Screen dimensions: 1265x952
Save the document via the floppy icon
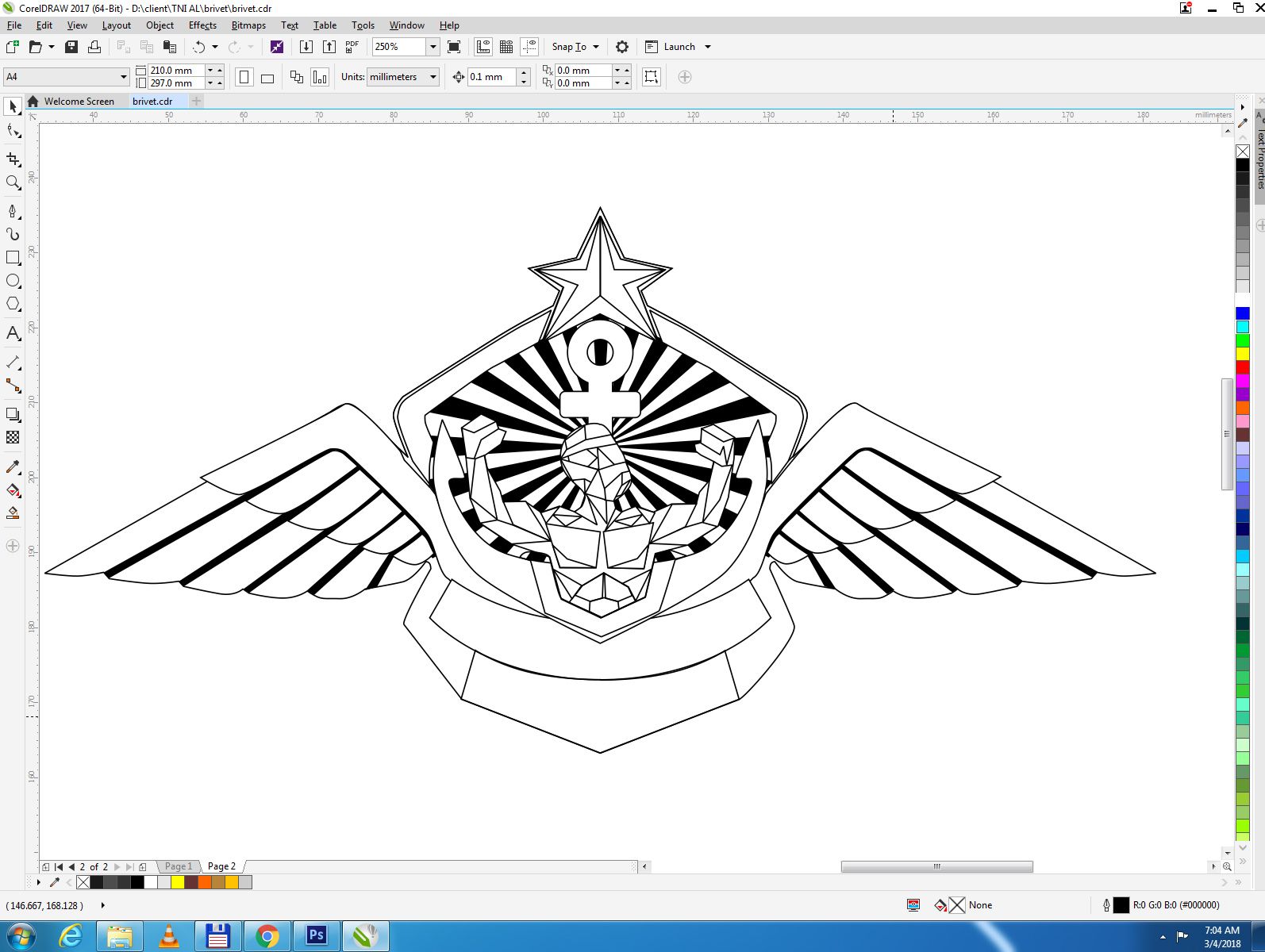point(71,47)
